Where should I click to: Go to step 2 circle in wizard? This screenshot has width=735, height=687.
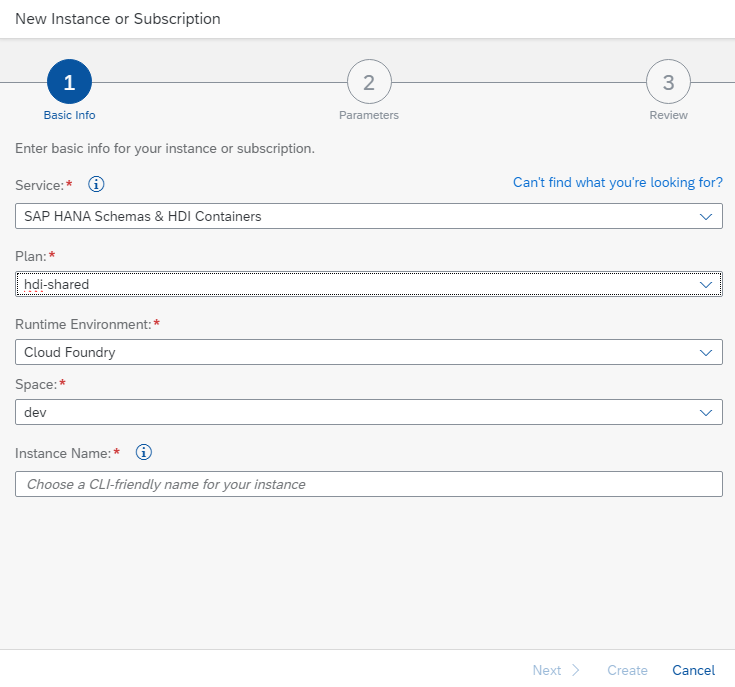click(368, 82)
